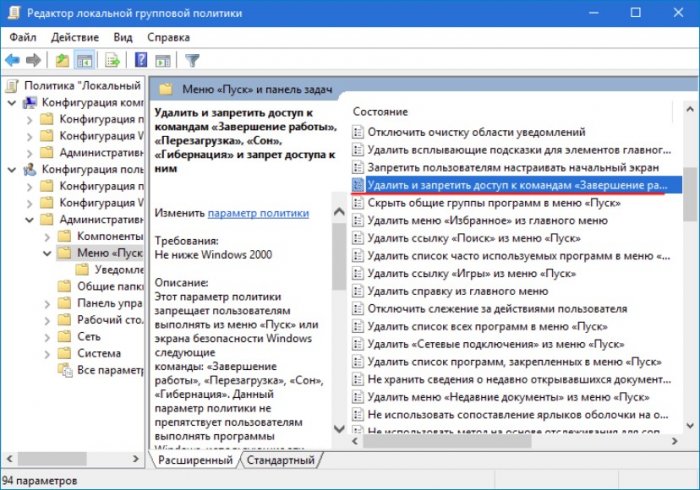
Task: Click the policy list horizontal scrollbar right arrow
Action: pyautogui.click(x=675, y=441)
